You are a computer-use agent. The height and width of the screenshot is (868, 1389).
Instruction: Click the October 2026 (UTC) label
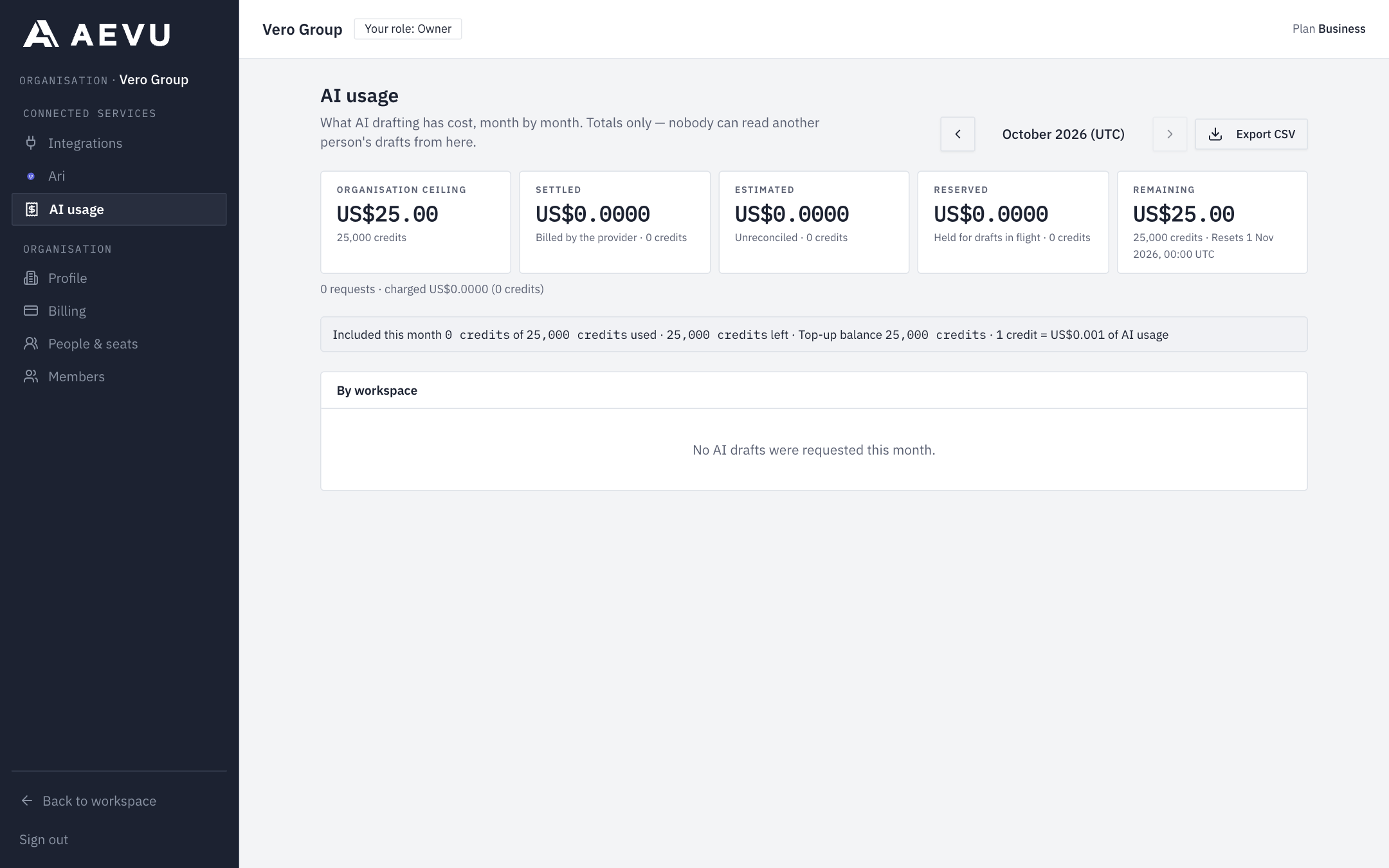[x=1064, y=134]
